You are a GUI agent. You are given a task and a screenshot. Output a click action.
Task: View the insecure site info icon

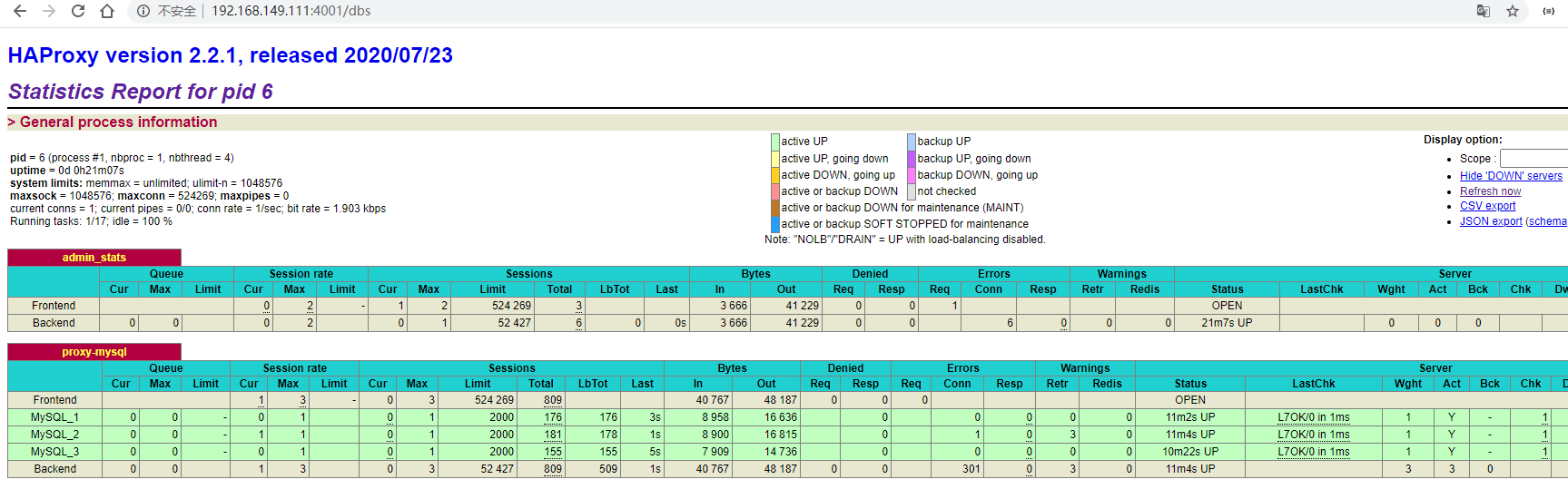click(143, 11)
